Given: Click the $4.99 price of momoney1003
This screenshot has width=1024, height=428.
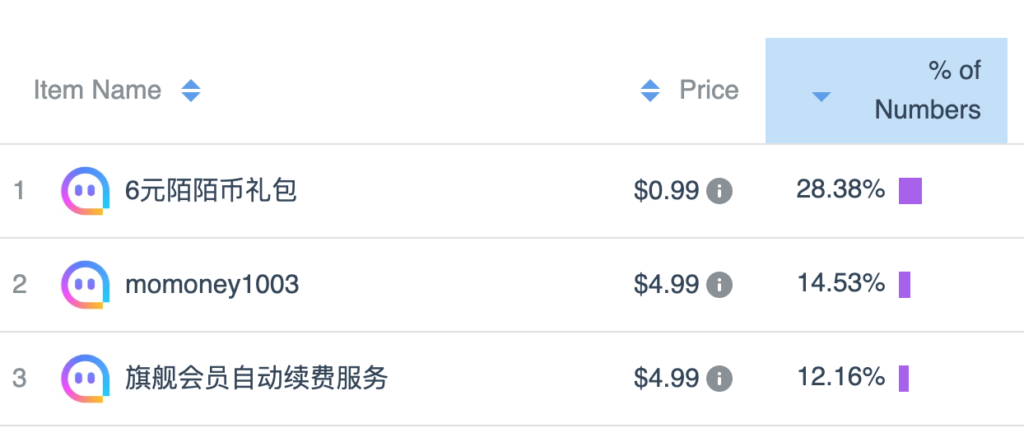Looking at the screenshot, I should click(x=666, y=285).
